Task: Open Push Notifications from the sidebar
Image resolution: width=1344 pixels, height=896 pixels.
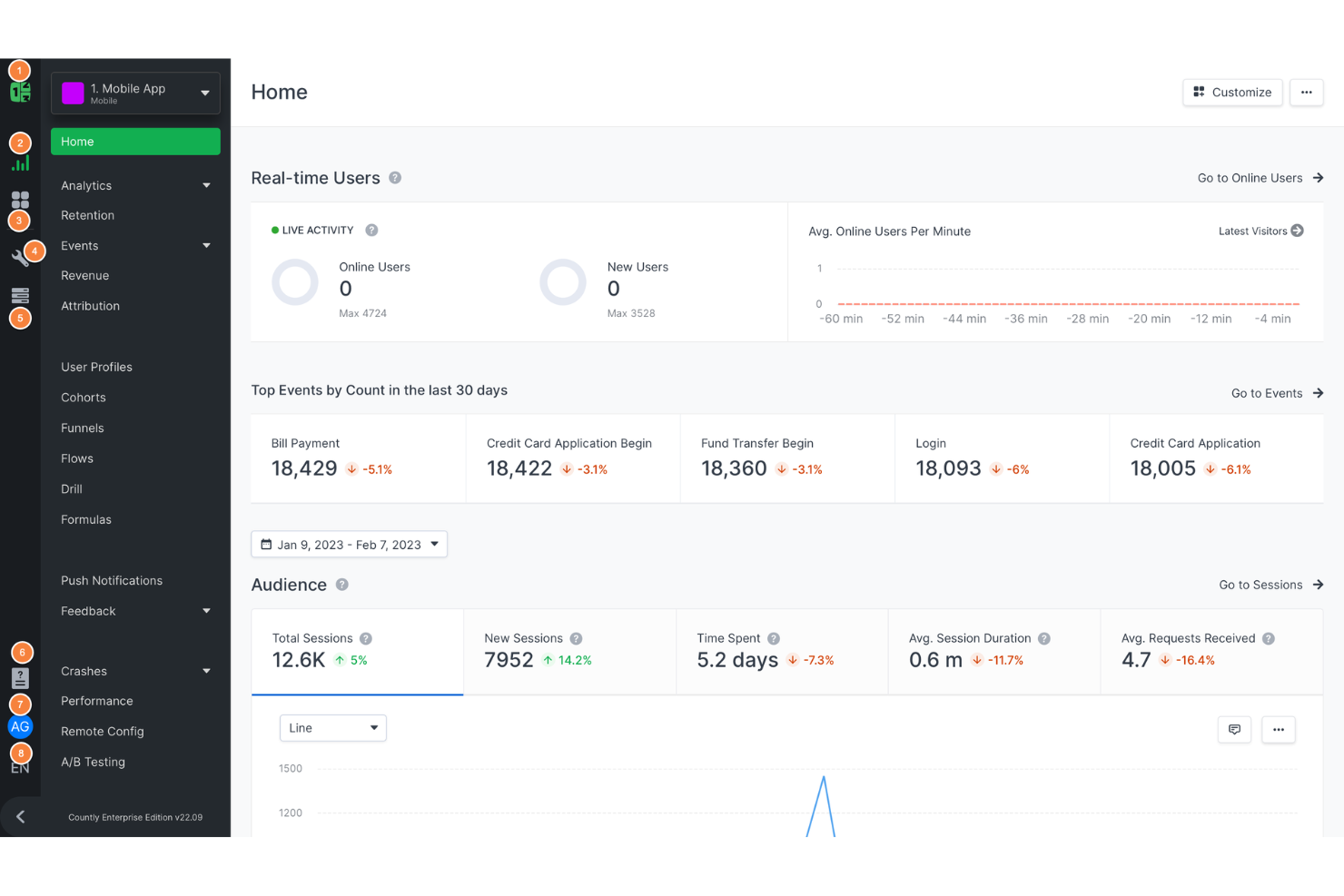Action: pyautogui.click(x=111, y=580)
